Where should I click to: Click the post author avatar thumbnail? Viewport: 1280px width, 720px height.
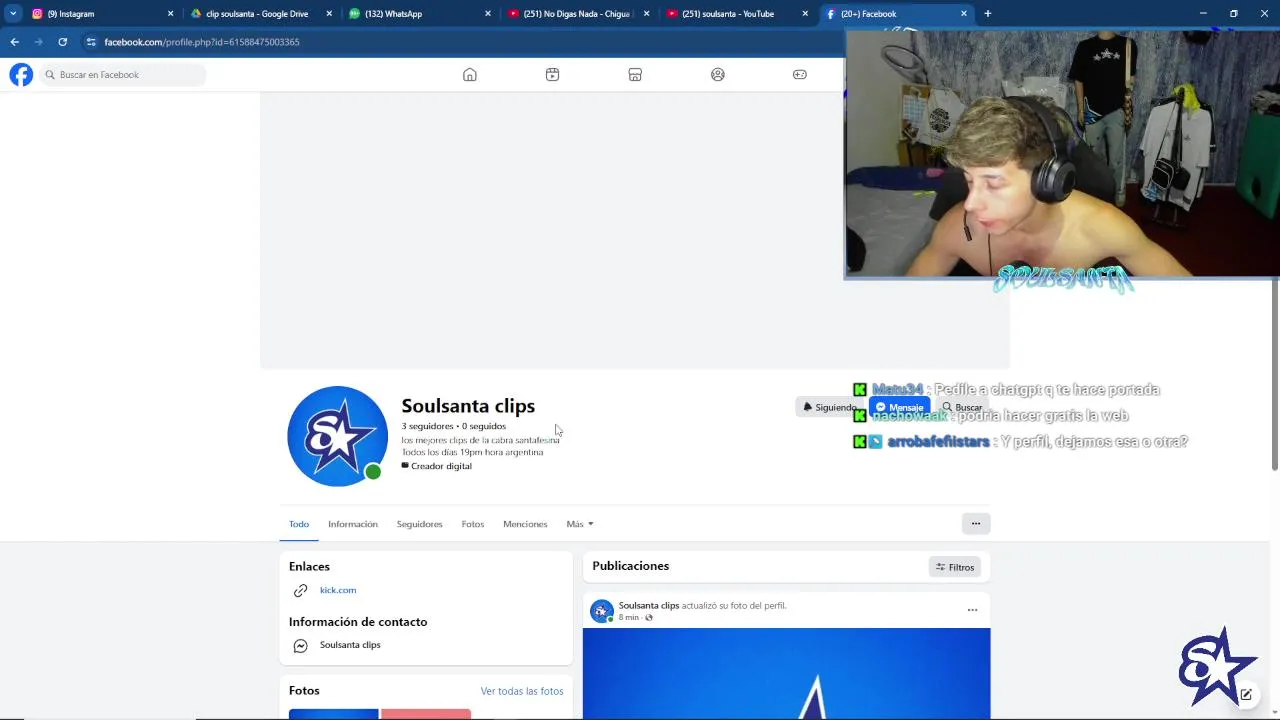602,611
